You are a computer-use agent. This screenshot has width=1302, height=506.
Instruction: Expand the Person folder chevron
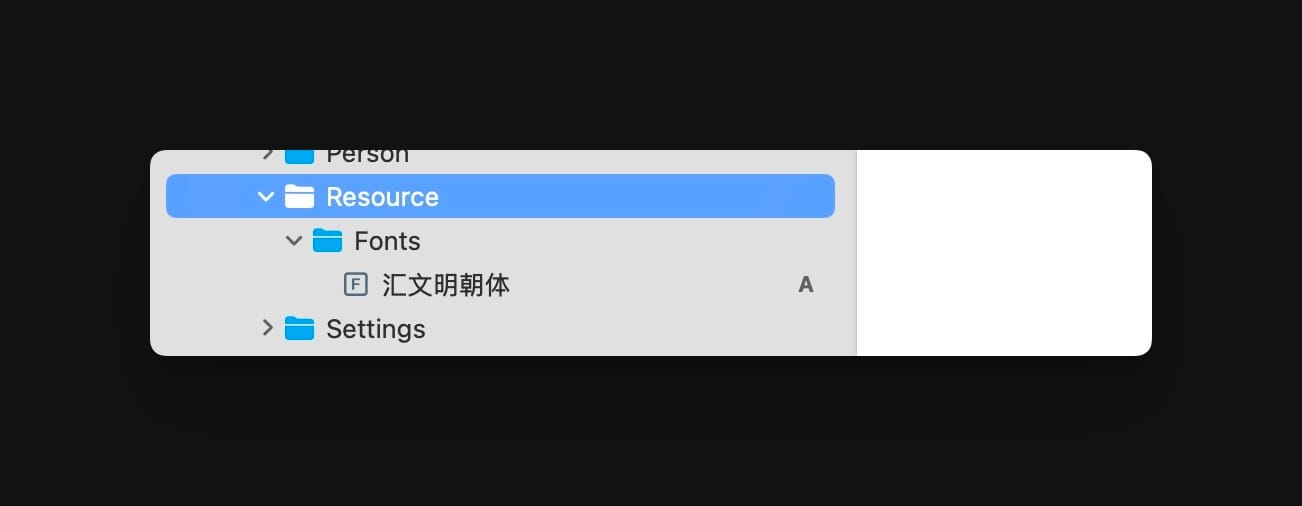pos(267,155)
